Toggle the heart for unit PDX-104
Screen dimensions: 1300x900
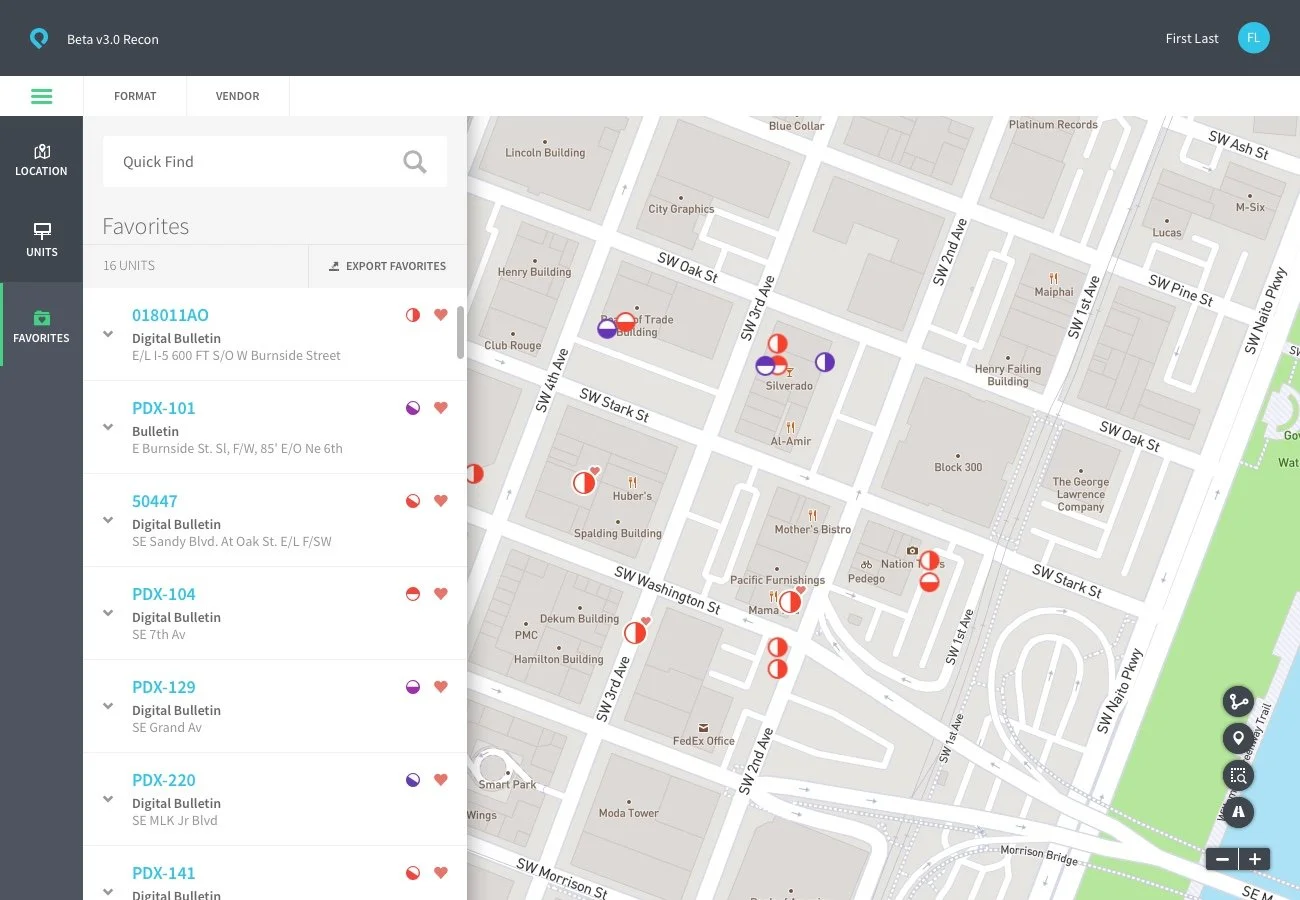(x=441, y=594)
